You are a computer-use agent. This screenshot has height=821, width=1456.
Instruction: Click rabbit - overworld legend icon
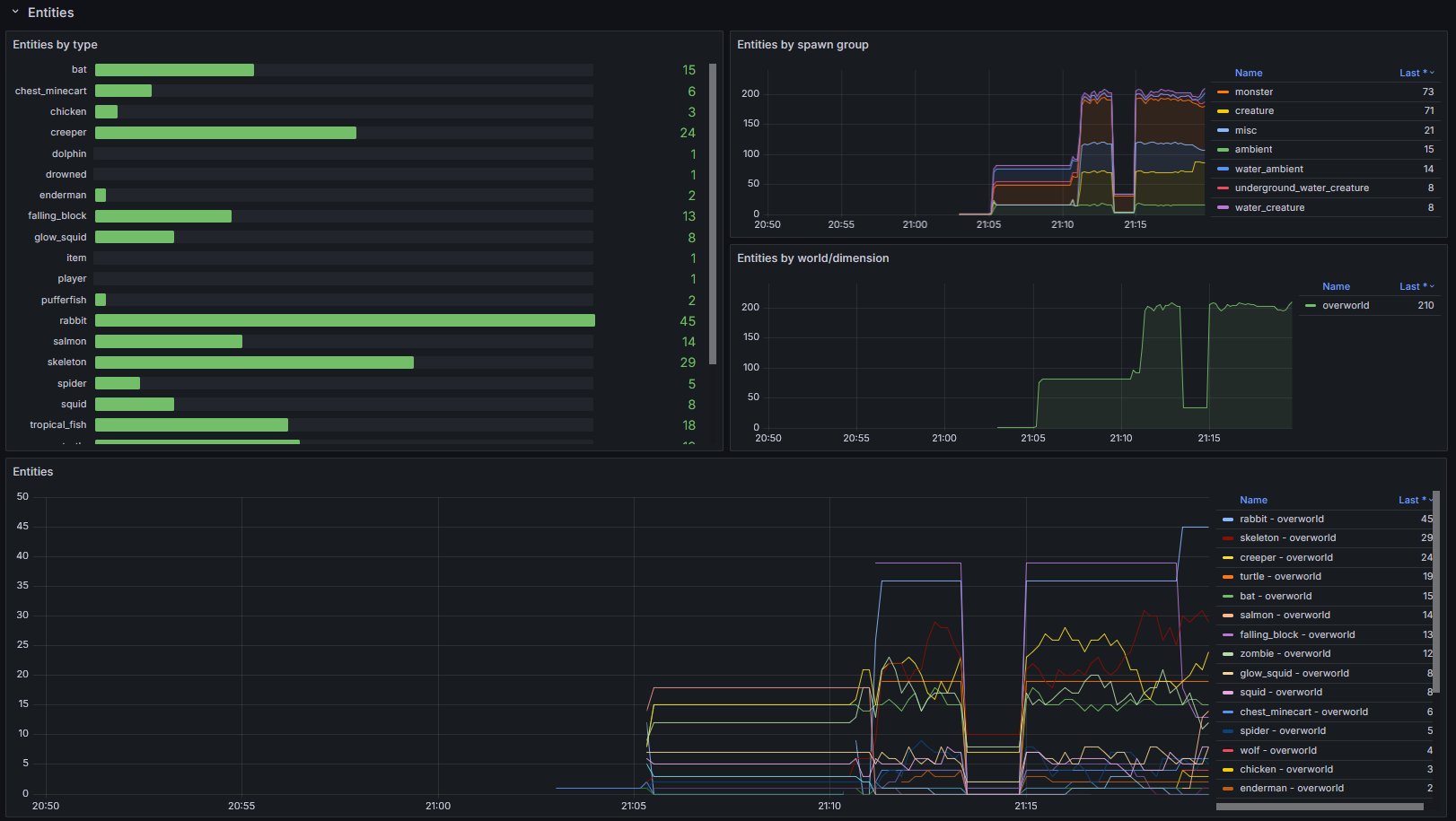tap(1228, 520)
